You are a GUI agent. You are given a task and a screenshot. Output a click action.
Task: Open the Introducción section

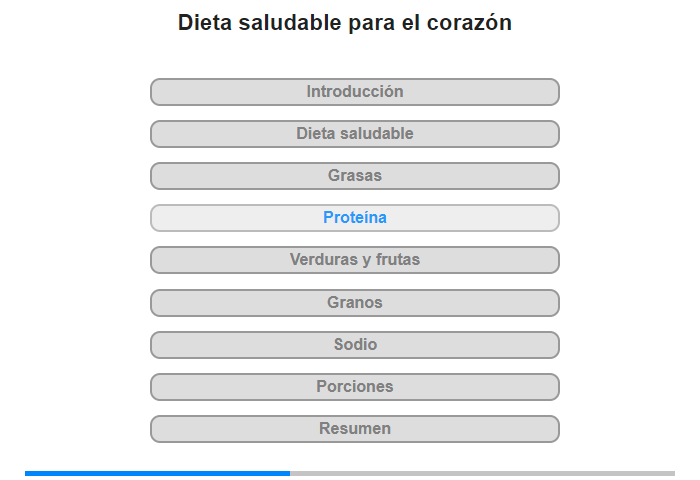pos(354,92)
